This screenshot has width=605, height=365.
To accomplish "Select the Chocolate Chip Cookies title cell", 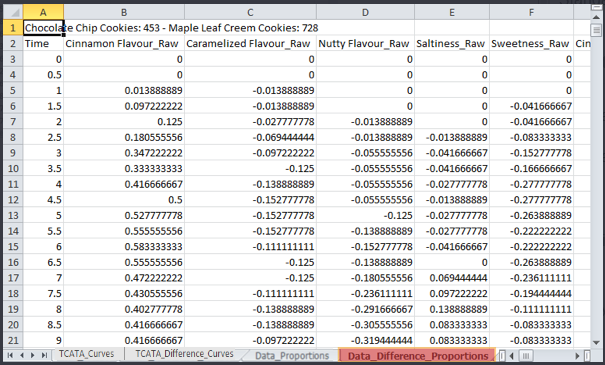I will (x=43, y=28).
